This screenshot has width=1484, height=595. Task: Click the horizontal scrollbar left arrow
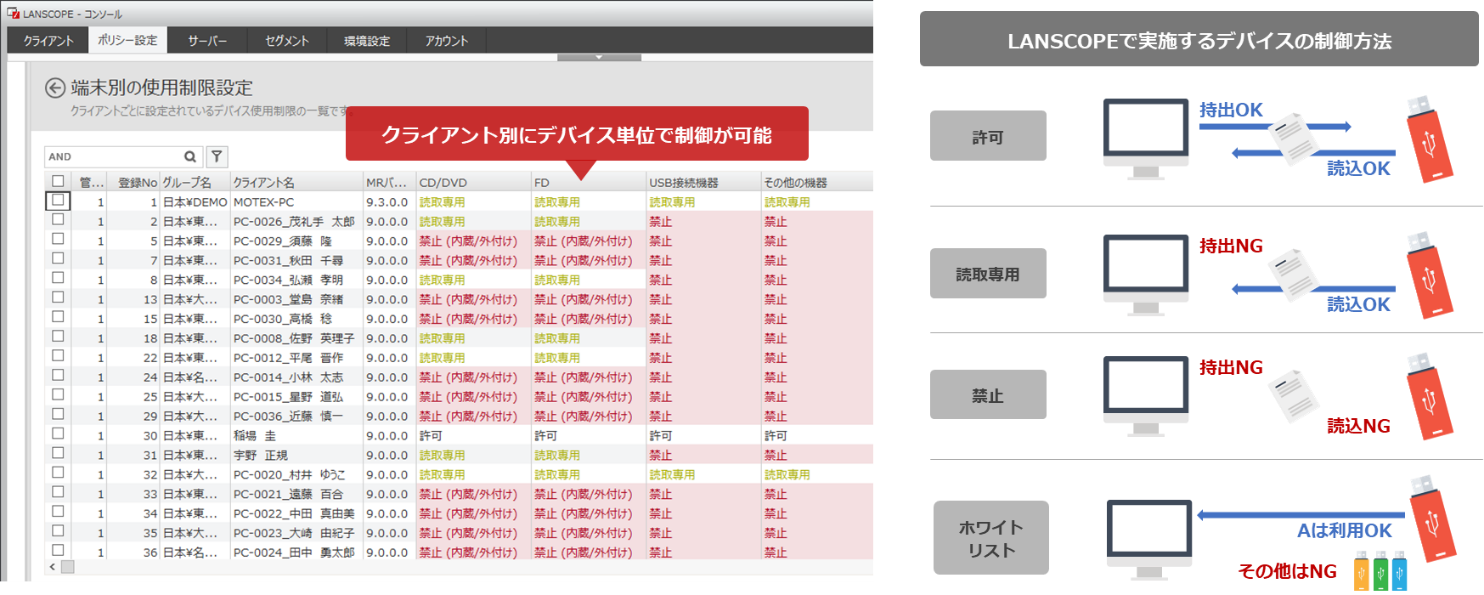pyautogui.click(x=51, y=567)
